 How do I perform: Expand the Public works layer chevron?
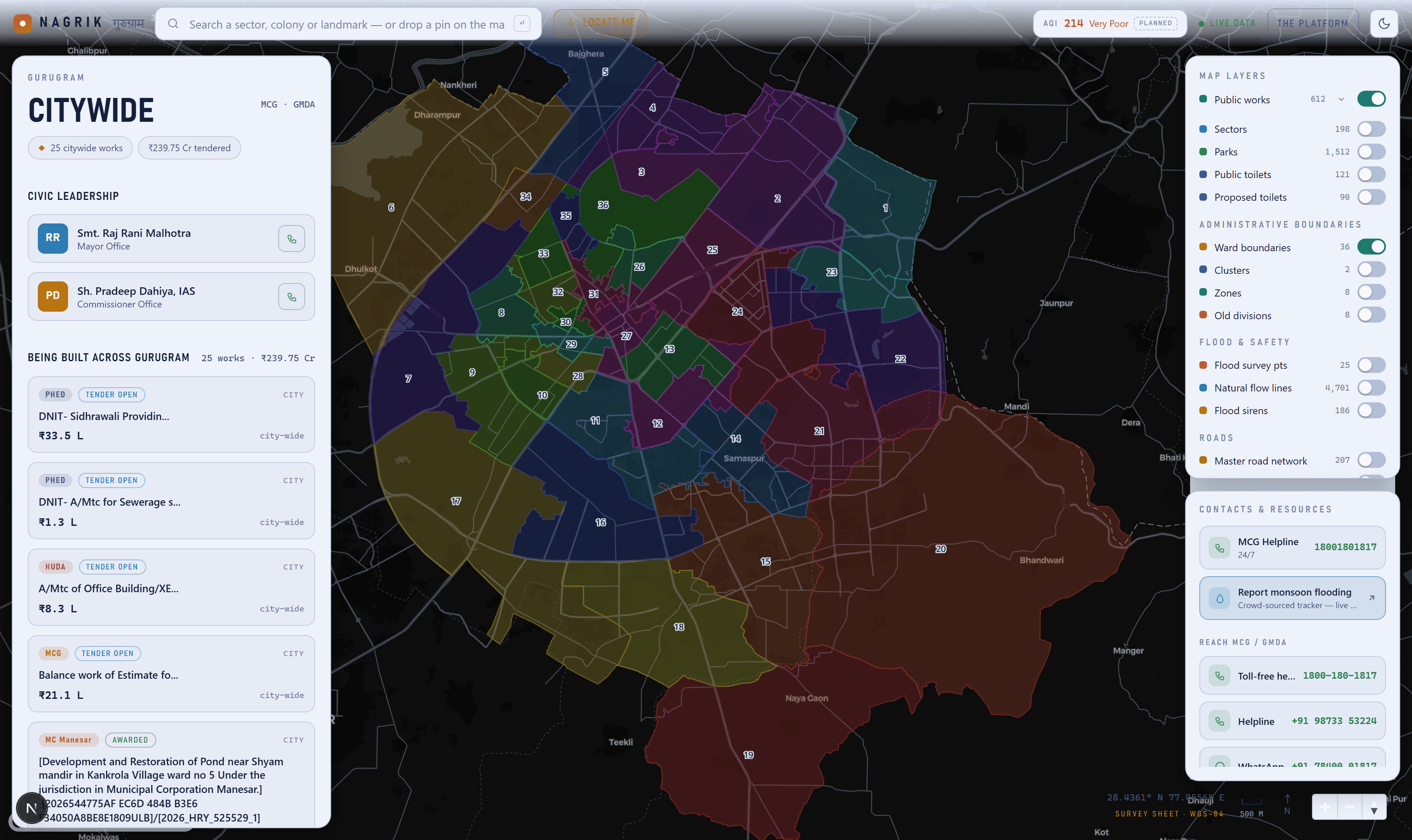click(x=1341, y=99)
